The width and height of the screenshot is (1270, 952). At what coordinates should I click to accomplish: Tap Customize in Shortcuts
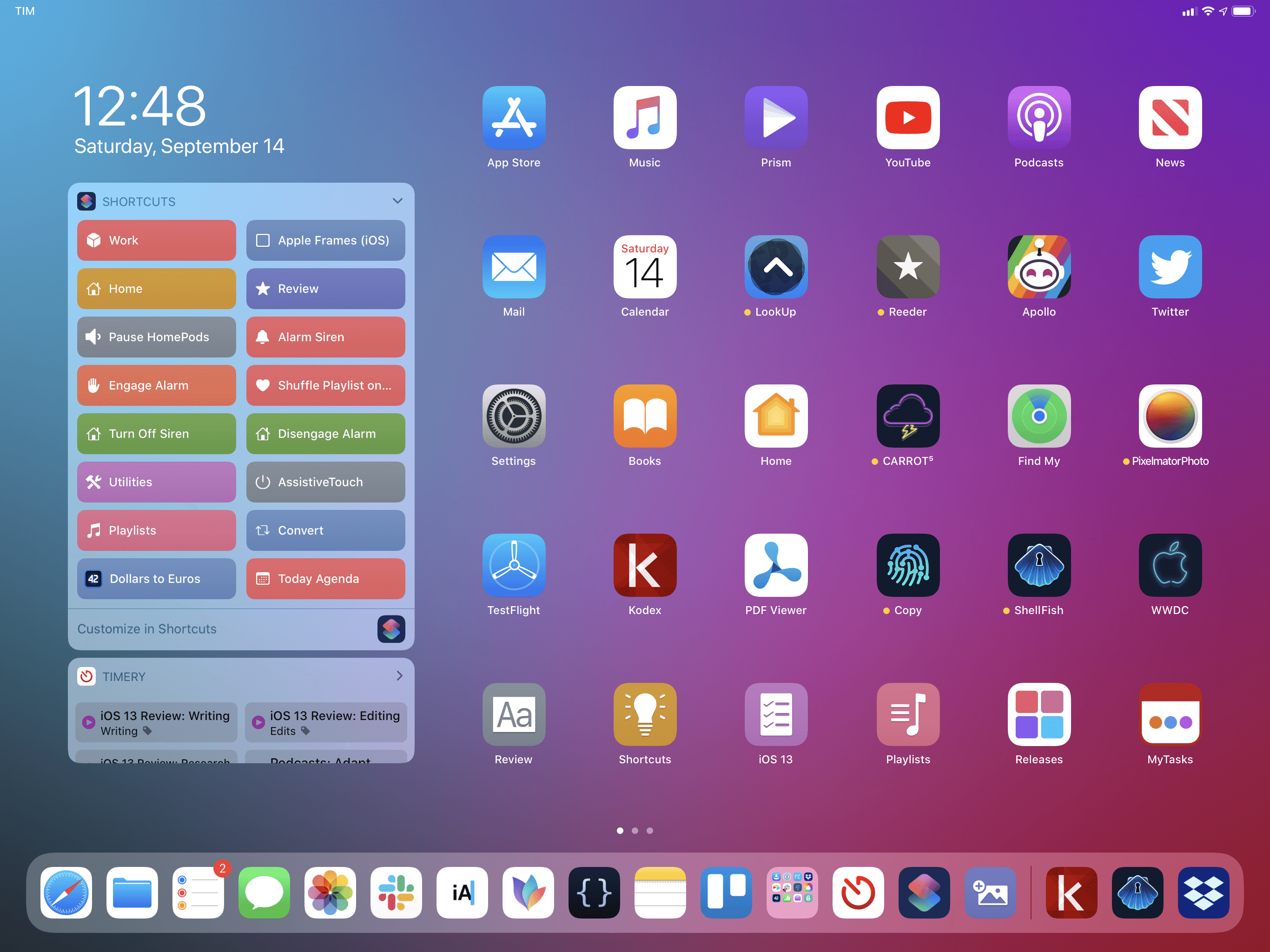coord(241,629)
